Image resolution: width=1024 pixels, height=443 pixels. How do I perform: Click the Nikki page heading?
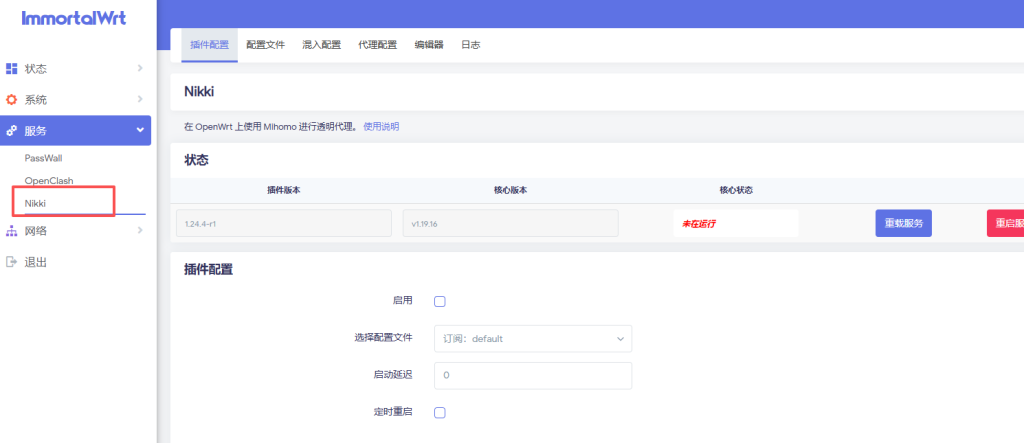(x=199, y=92)
